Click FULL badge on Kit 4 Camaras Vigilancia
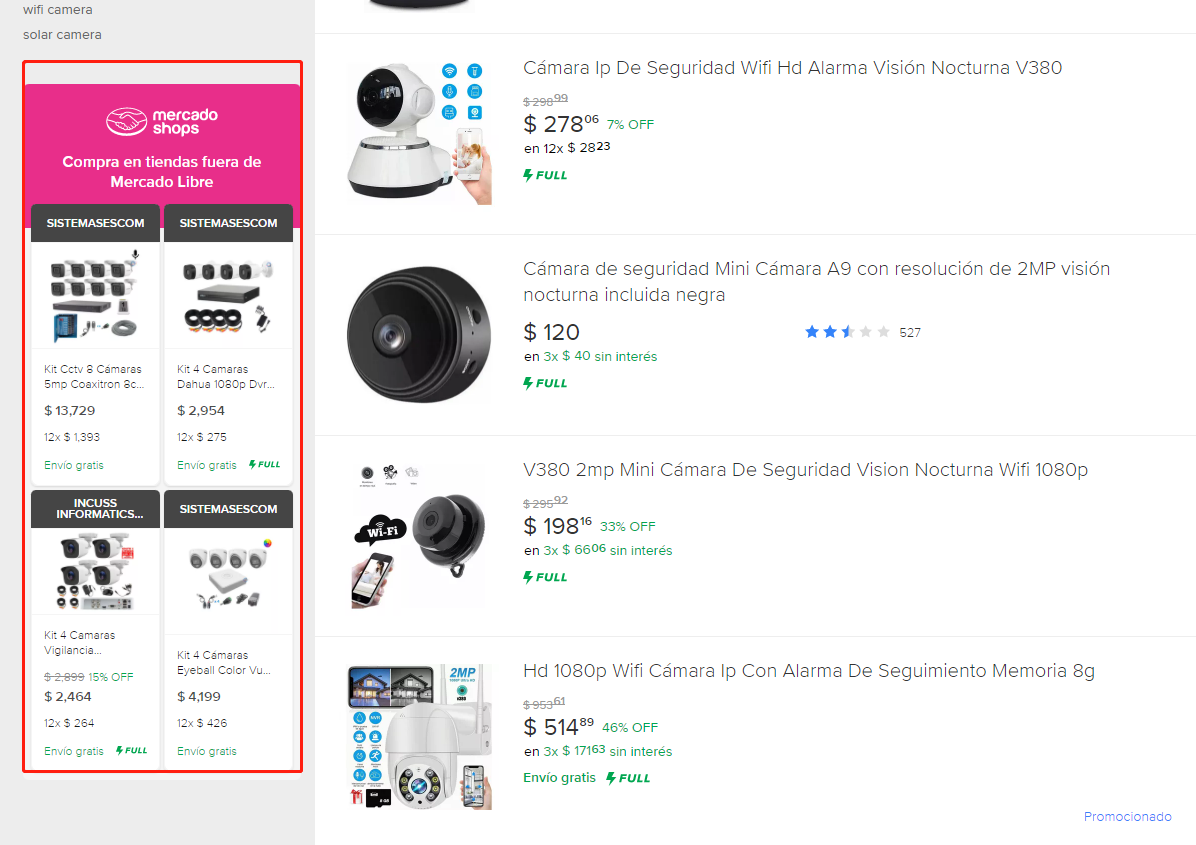Image resolution: width=1196 pixels, height=845 pixels. [x=132, y=751]
